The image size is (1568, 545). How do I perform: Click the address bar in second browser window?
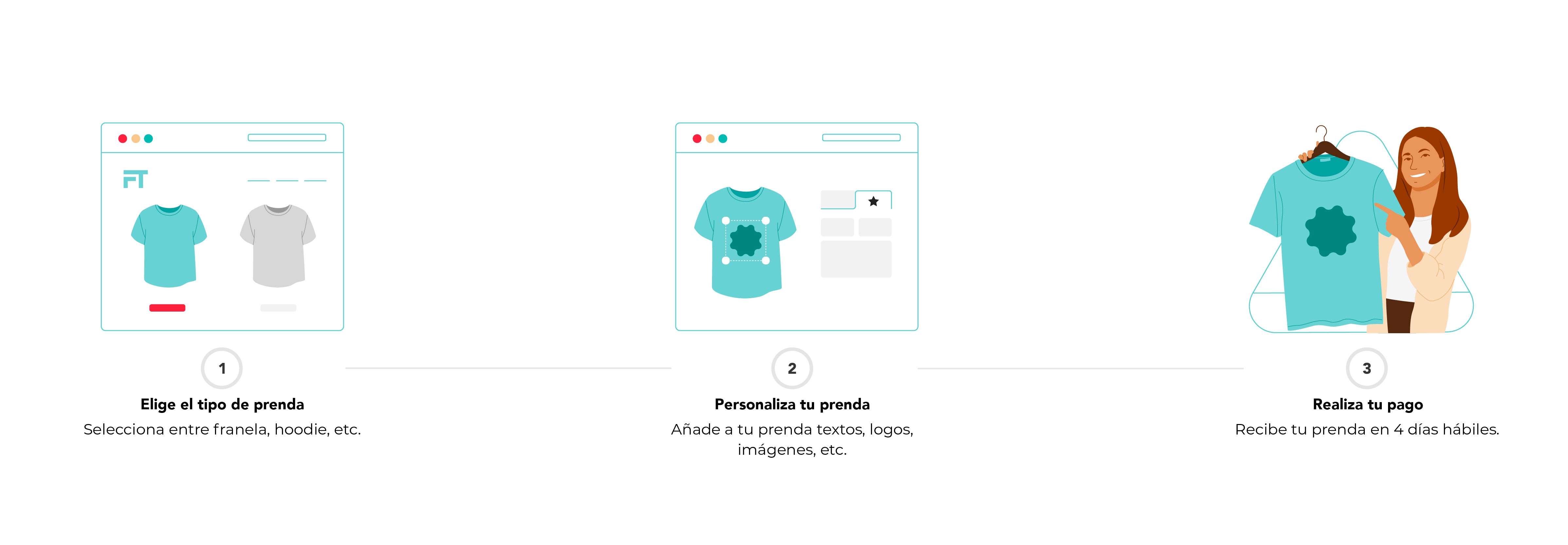tap(861, 137)
